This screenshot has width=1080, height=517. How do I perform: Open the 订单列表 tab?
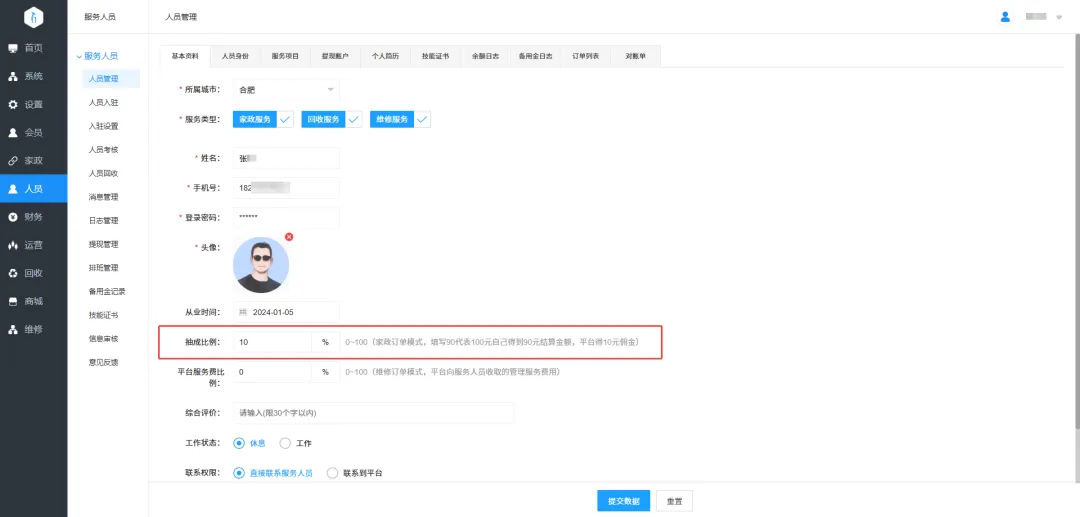coord(585,57)
